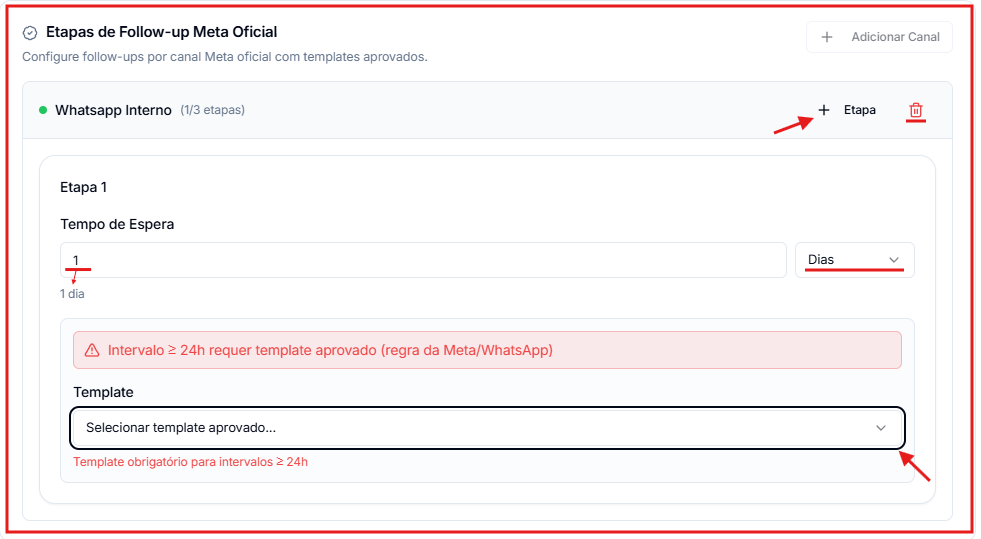Open the Dias time unit dropdown

(x=855, y=259)
